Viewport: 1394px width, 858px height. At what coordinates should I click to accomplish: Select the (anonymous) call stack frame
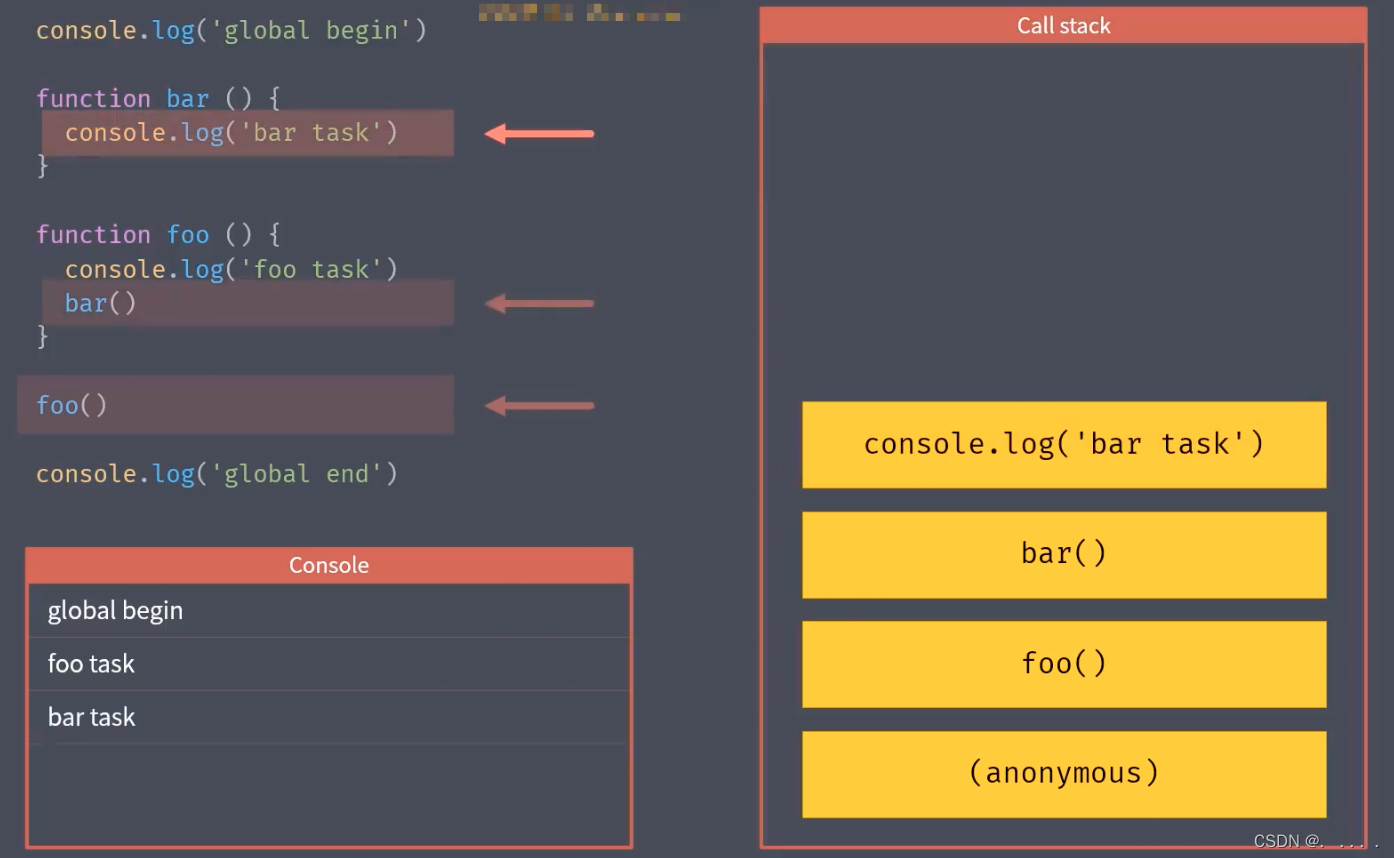(x=1064, y=773)
